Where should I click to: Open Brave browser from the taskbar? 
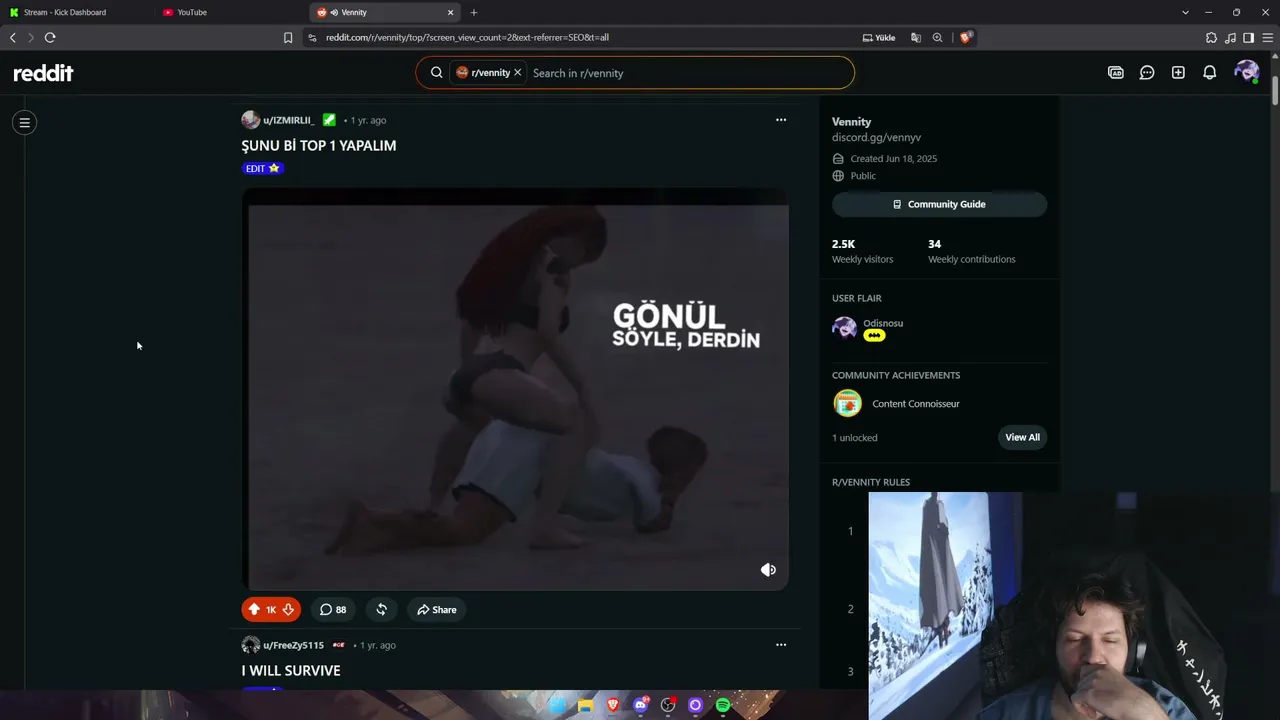pos(613,706)
